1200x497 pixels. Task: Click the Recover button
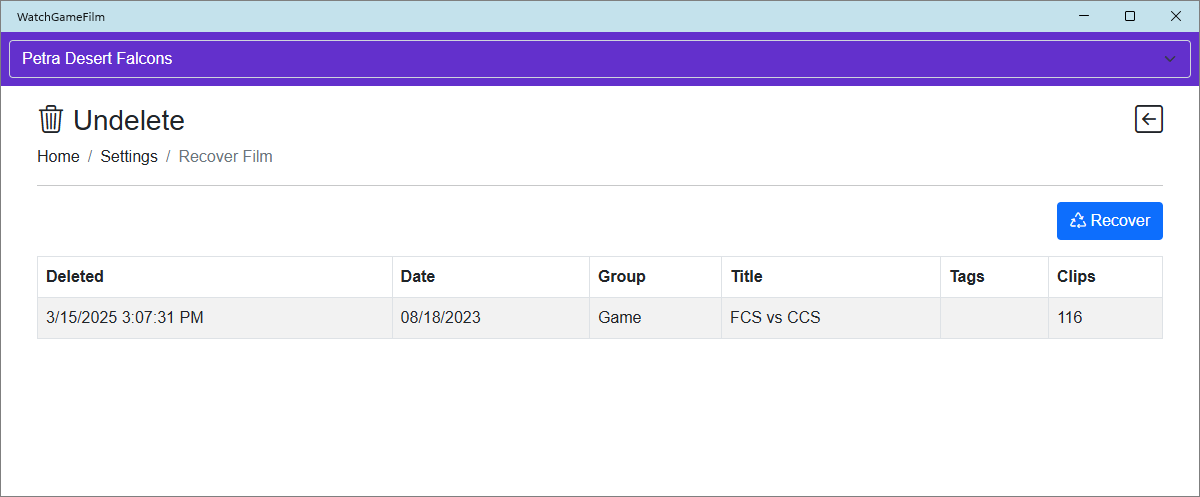click(x=1109, y=221)
